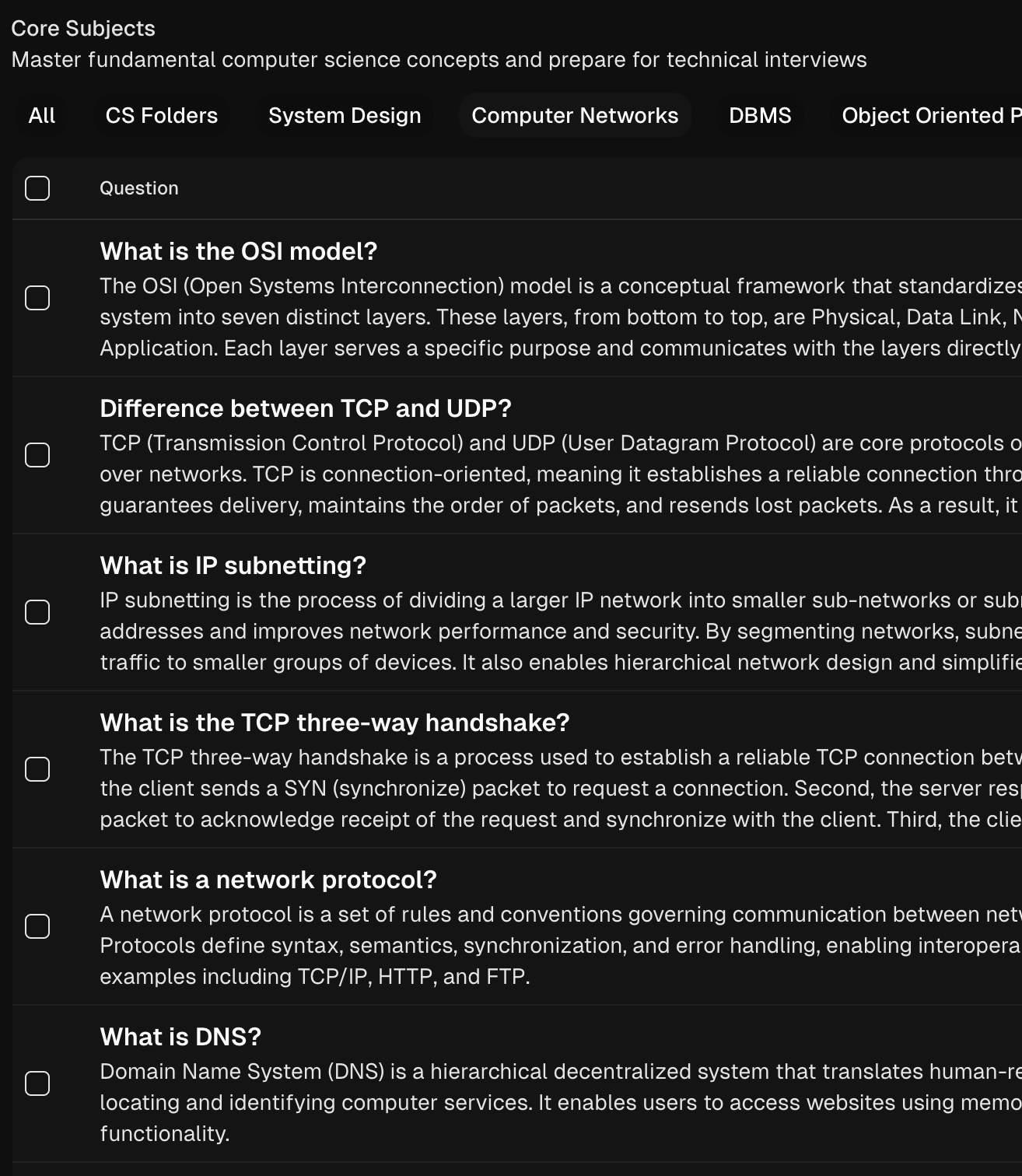The image size is (1022, 1176).
Task: Open the 'What is the OSI model?' question
Action: (238, 251)
